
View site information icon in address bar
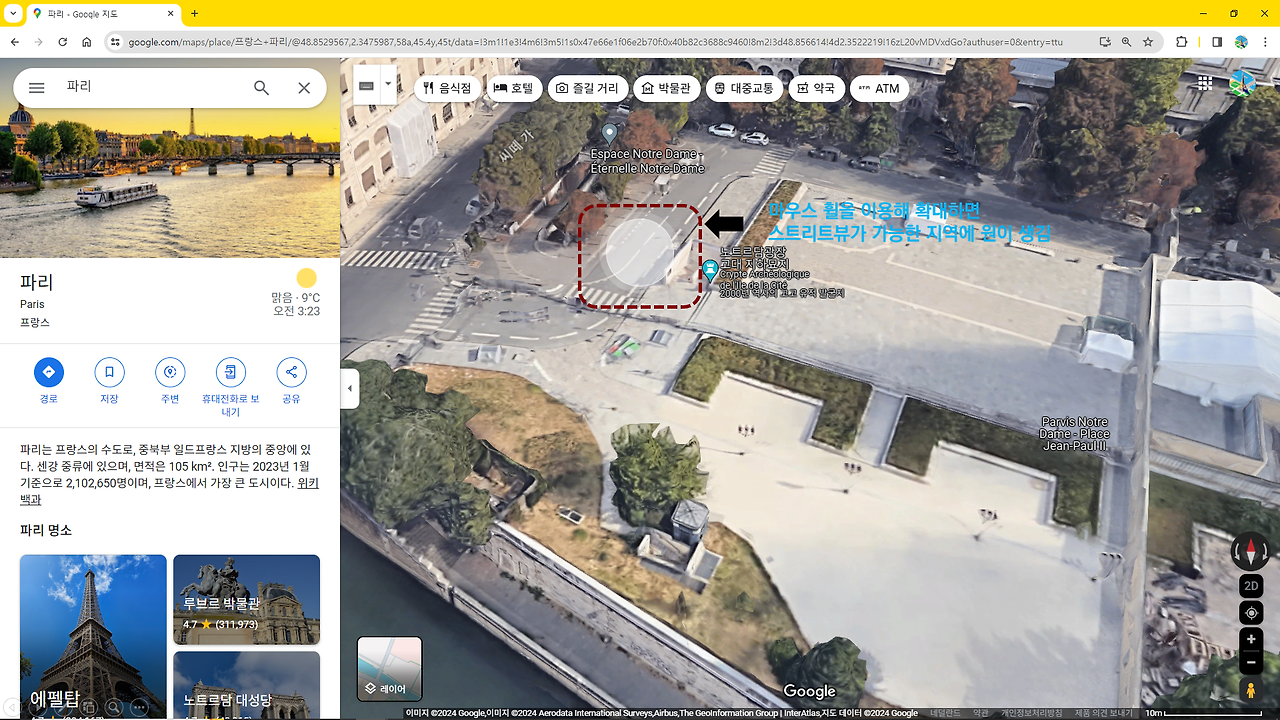coord(115,42)
